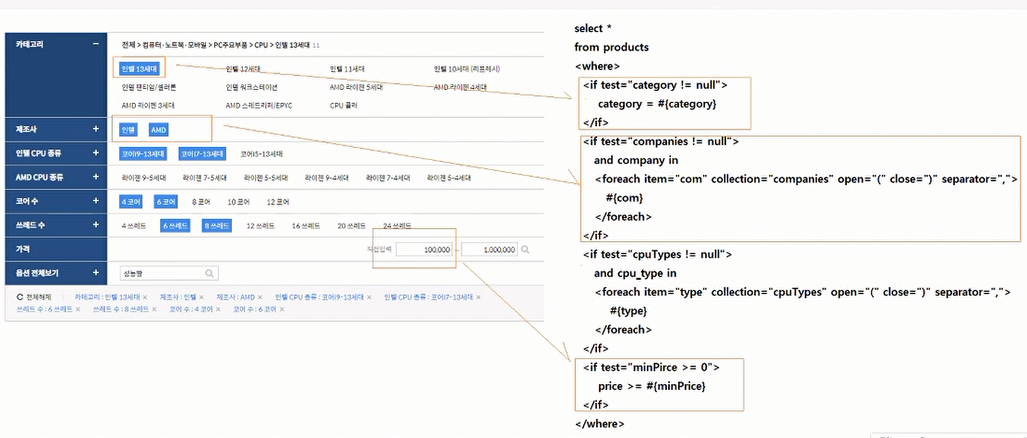This screenshot has width=1027, height=438.
Task: Enable the 라이젠 7-5세대 filter
Action: coord(204,177)
